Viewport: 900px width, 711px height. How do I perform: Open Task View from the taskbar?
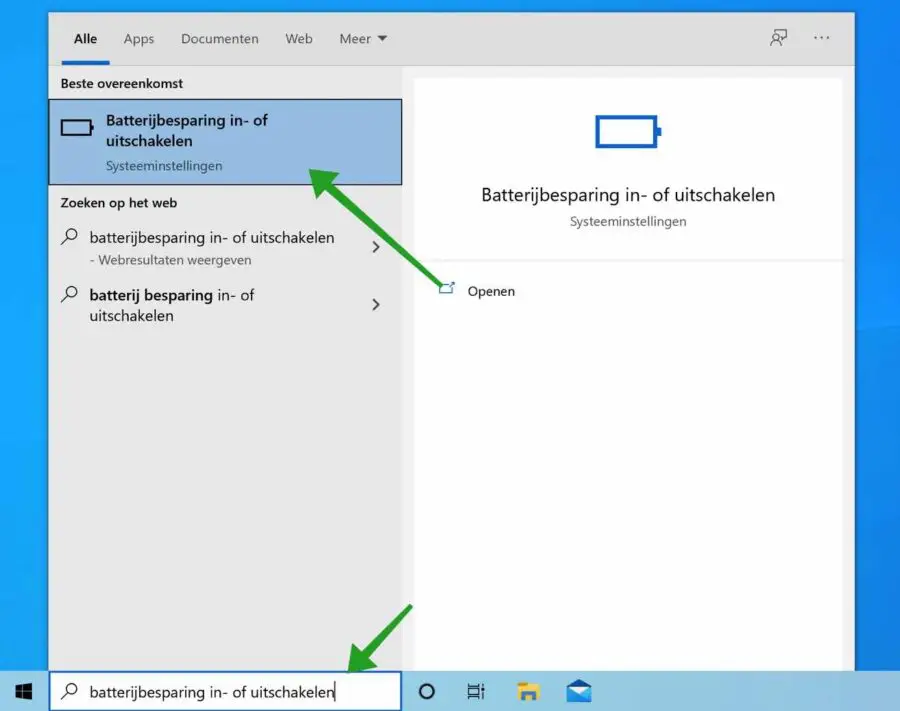476,691
